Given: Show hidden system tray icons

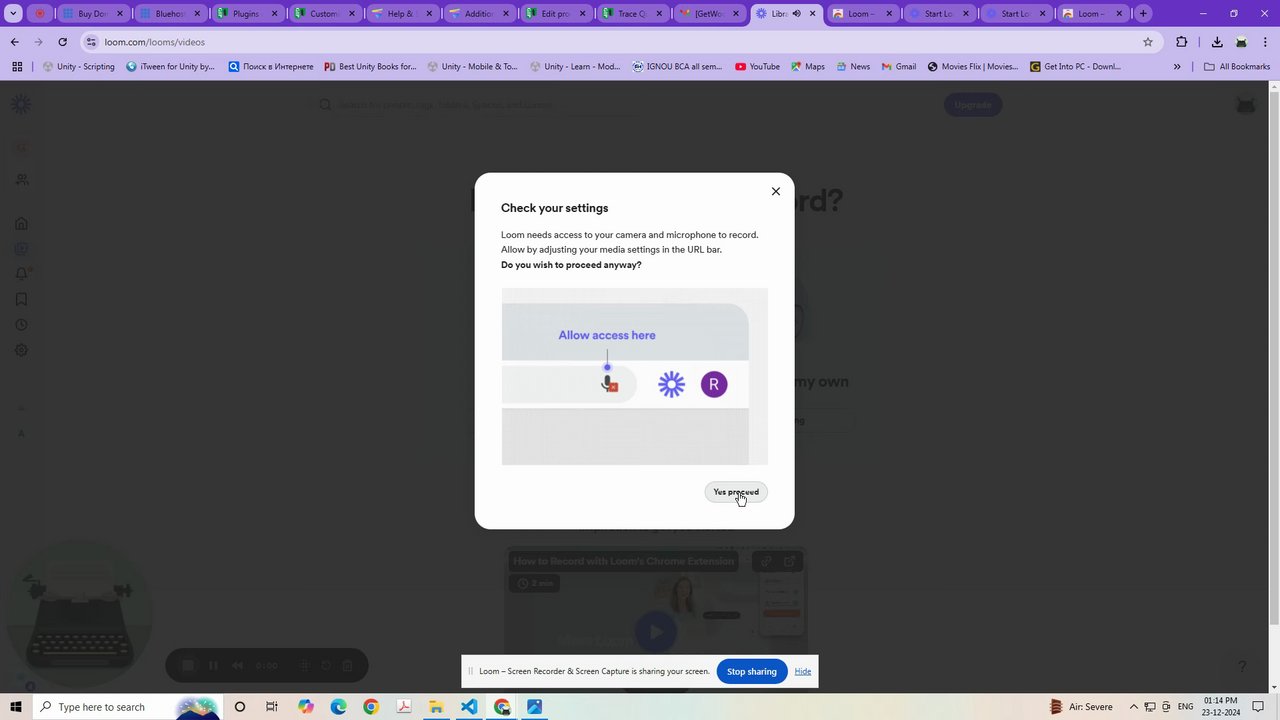Looking at the screenshot, I should [1134, 707].
